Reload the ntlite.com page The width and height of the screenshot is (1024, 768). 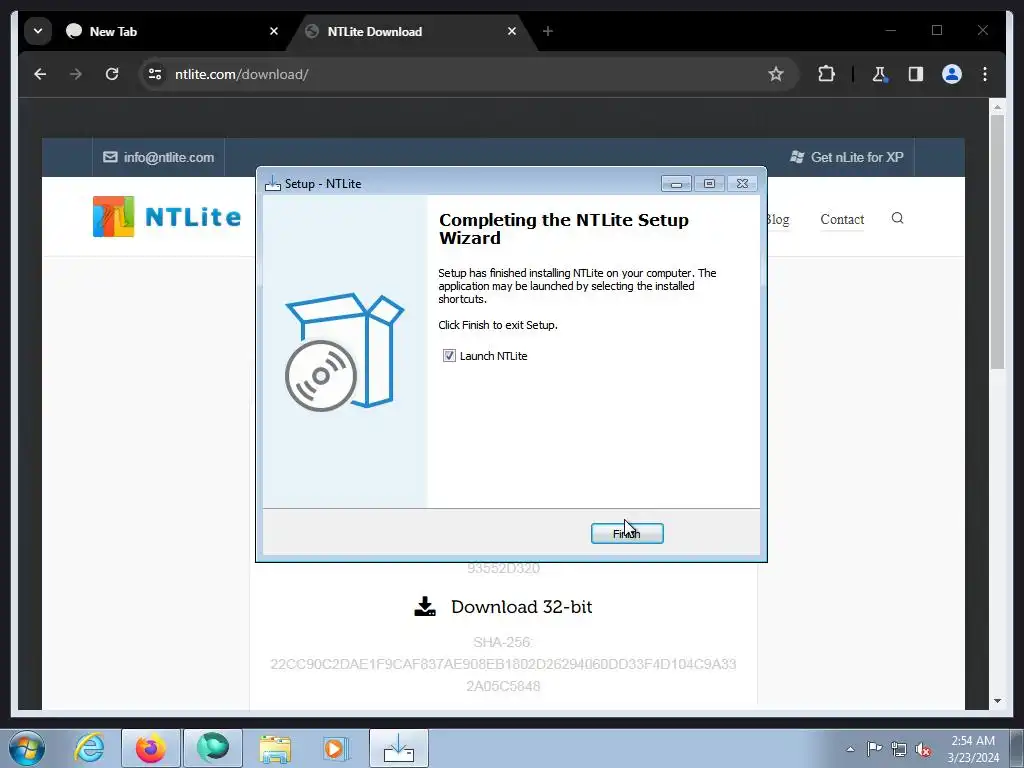(112, 74)
